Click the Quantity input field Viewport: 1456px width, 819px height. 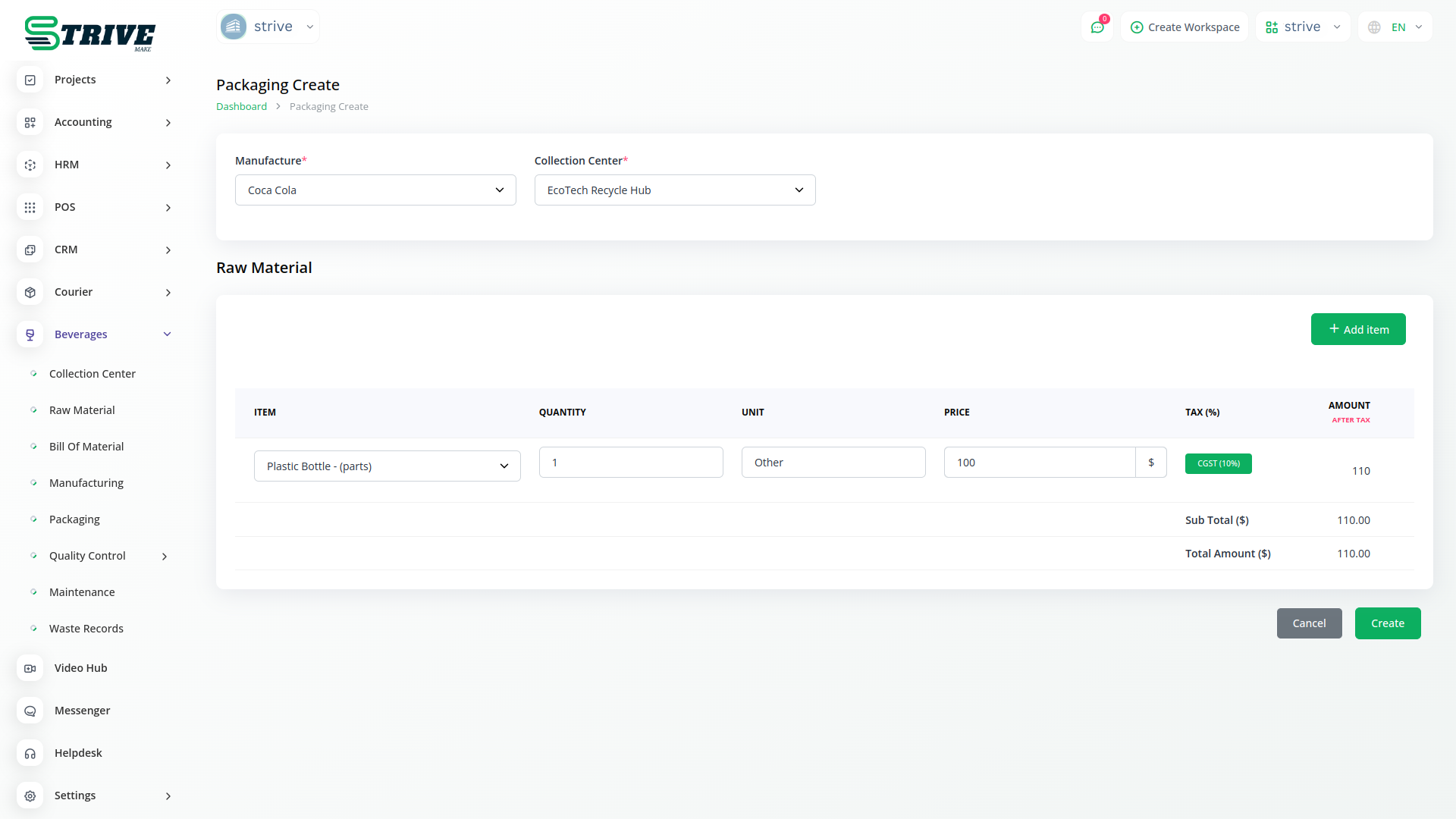tap(630, 463)
